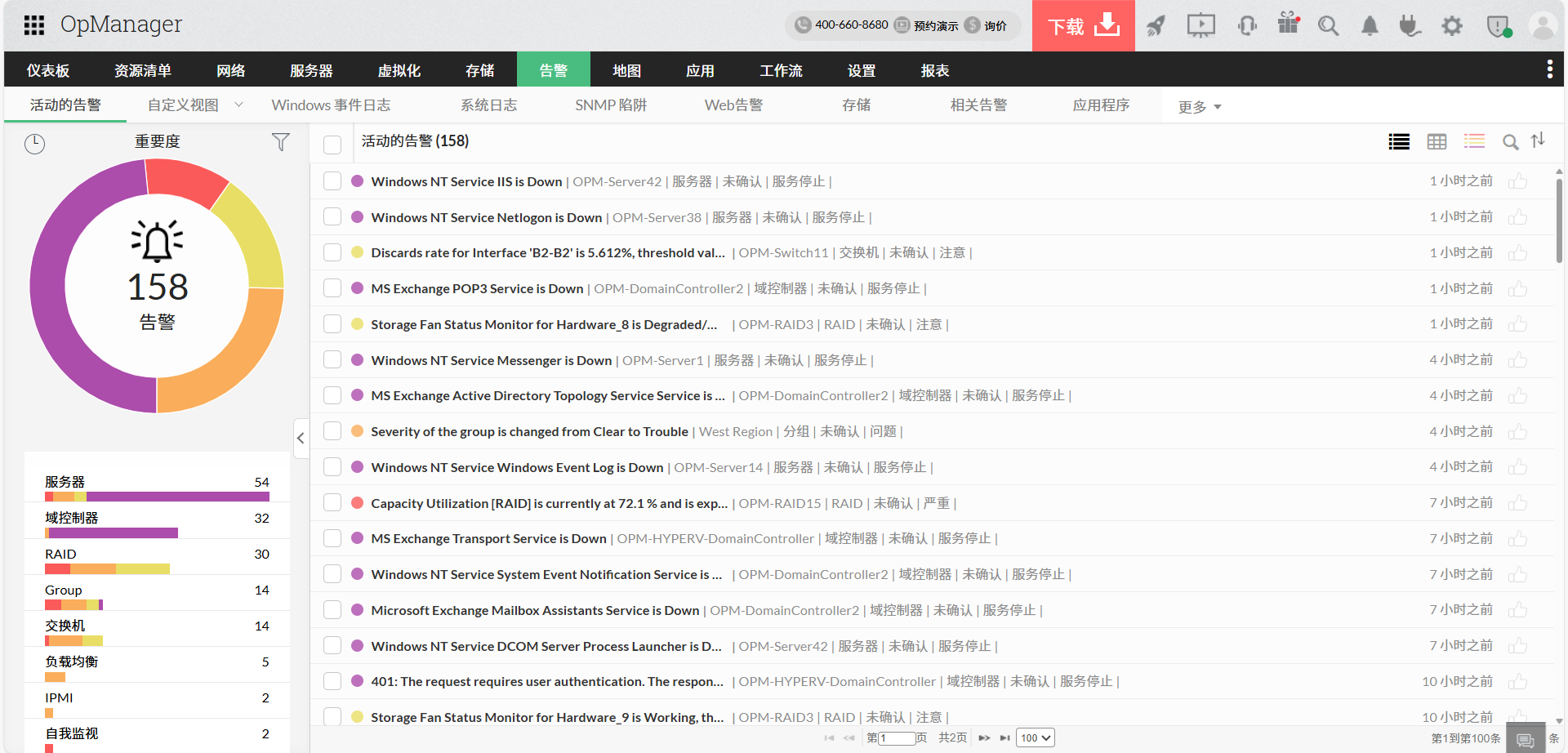
Task: Open the 服务器 main menu tab
Action: pyautogui.click(x=311, y=70)
